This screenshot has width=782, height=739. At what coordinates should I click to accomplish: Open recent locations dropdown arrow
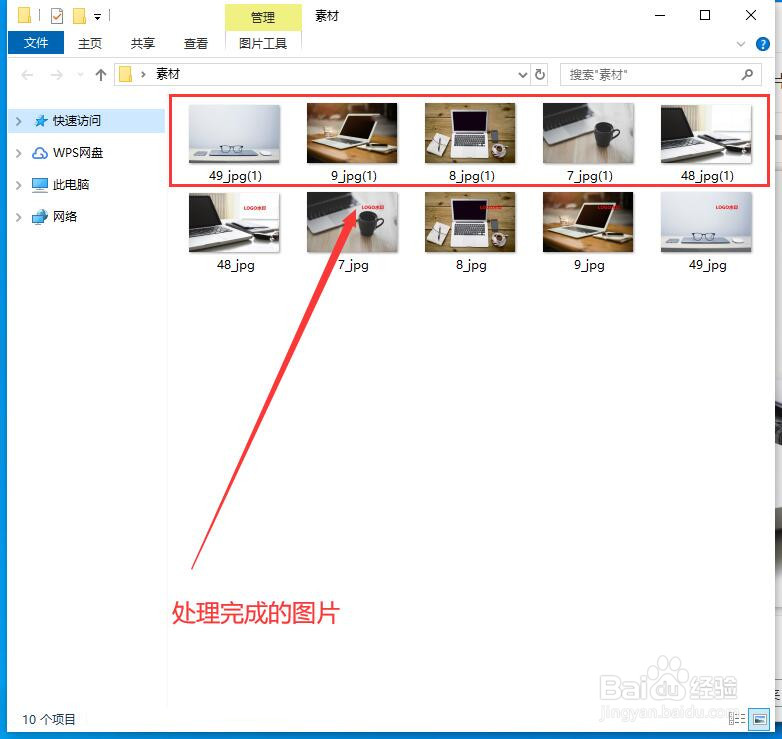point(80,75)
